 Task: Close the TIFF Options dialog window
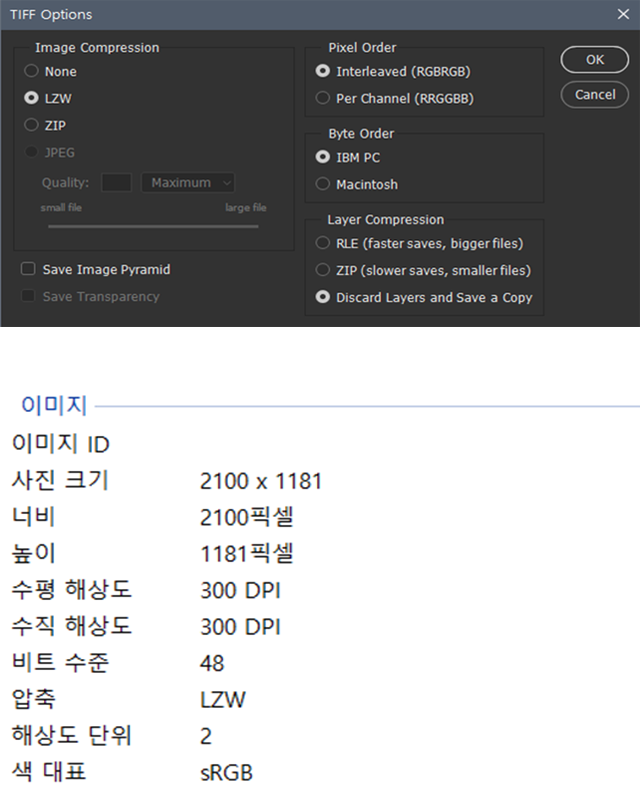click(623, 14)
